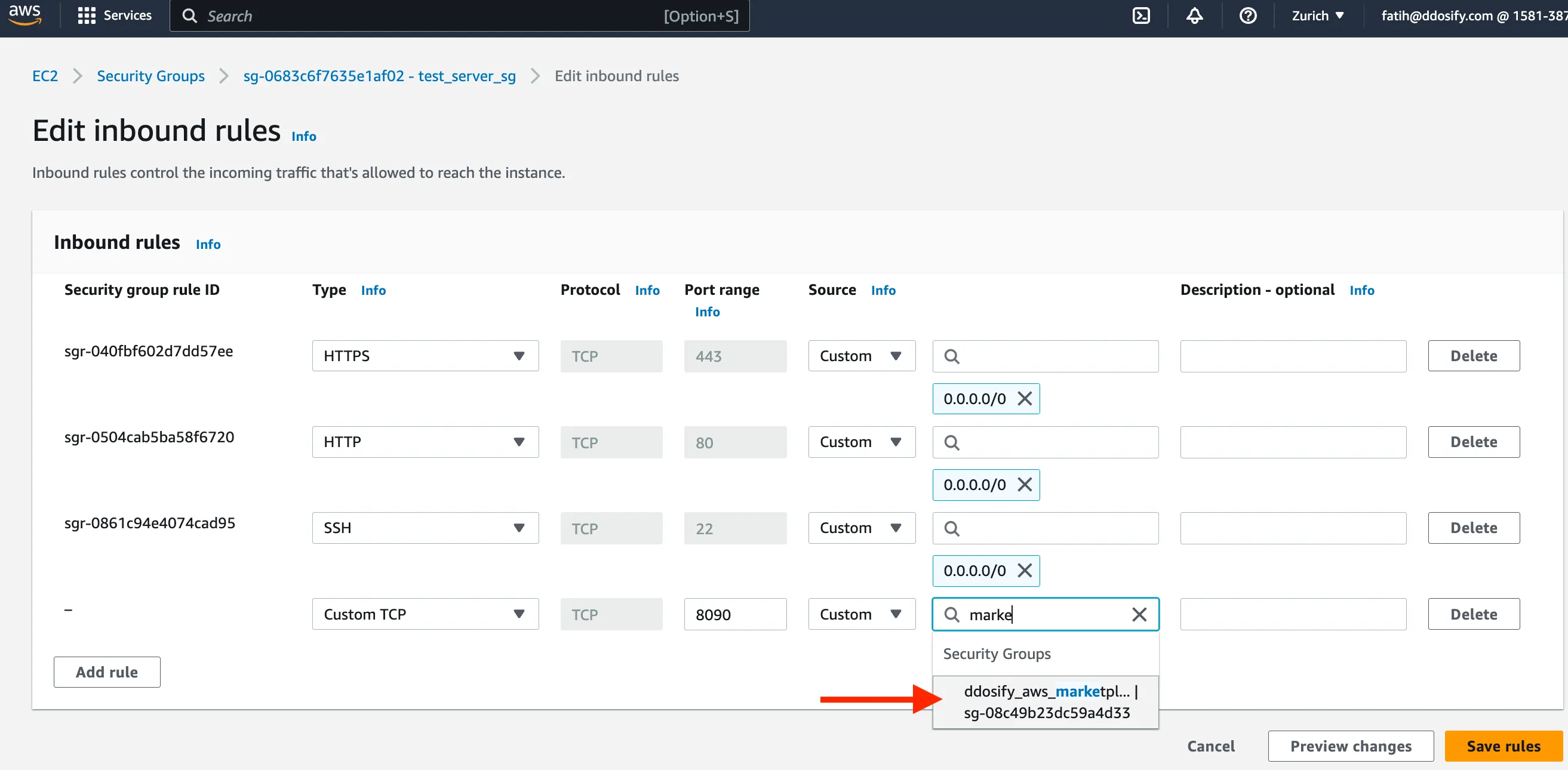Click the port range field showing 8090
The image size is (1568, 770).
[x=735, y=614]
